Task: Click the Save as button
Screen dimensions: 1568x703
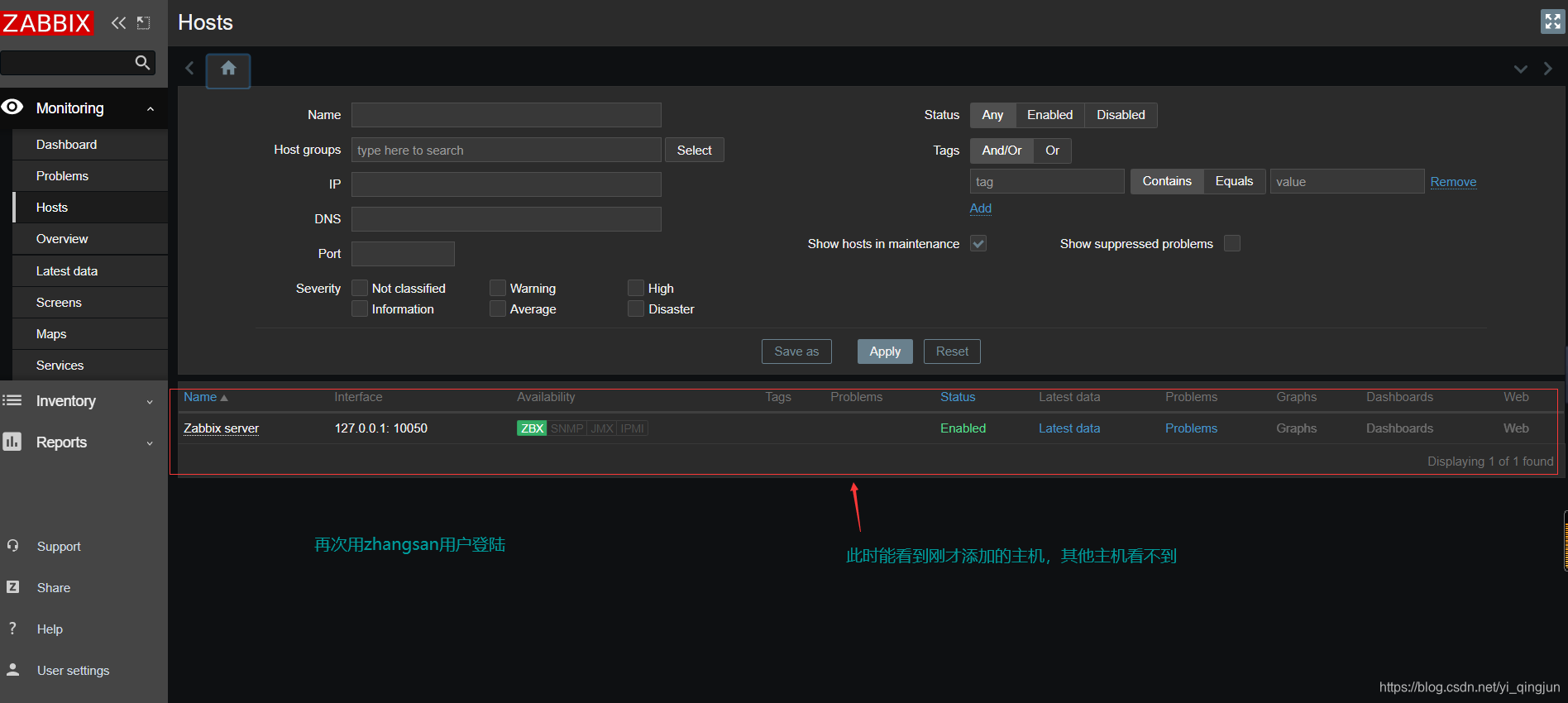Action: (x=796, y=351)
